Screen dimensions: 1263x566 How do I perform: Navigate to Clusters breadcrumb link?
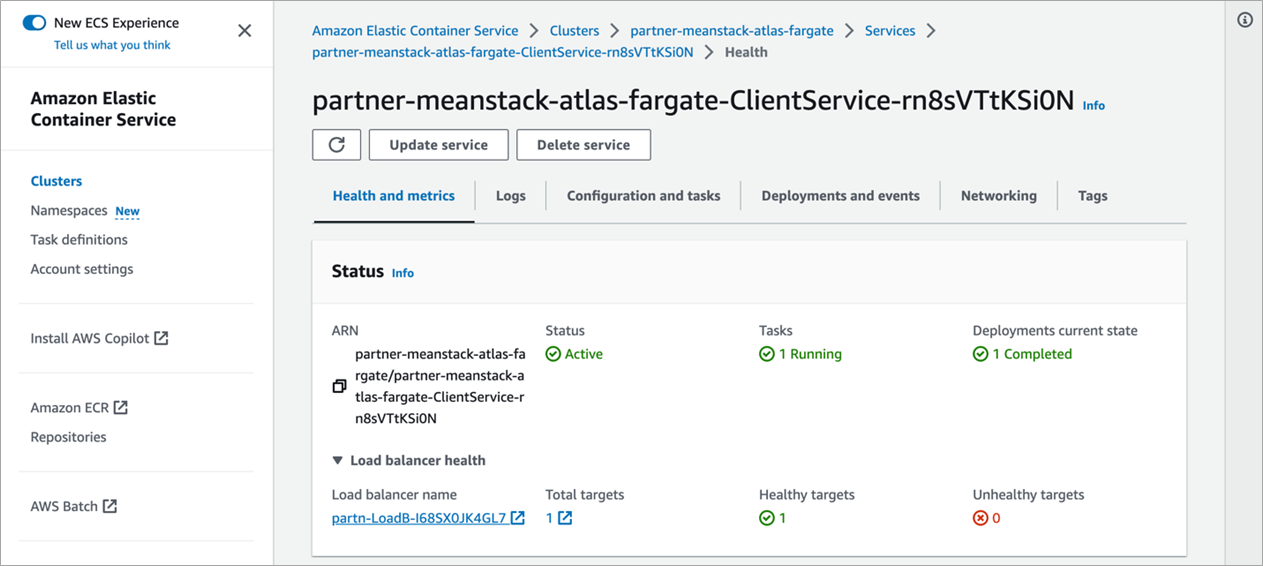[574, 31]
